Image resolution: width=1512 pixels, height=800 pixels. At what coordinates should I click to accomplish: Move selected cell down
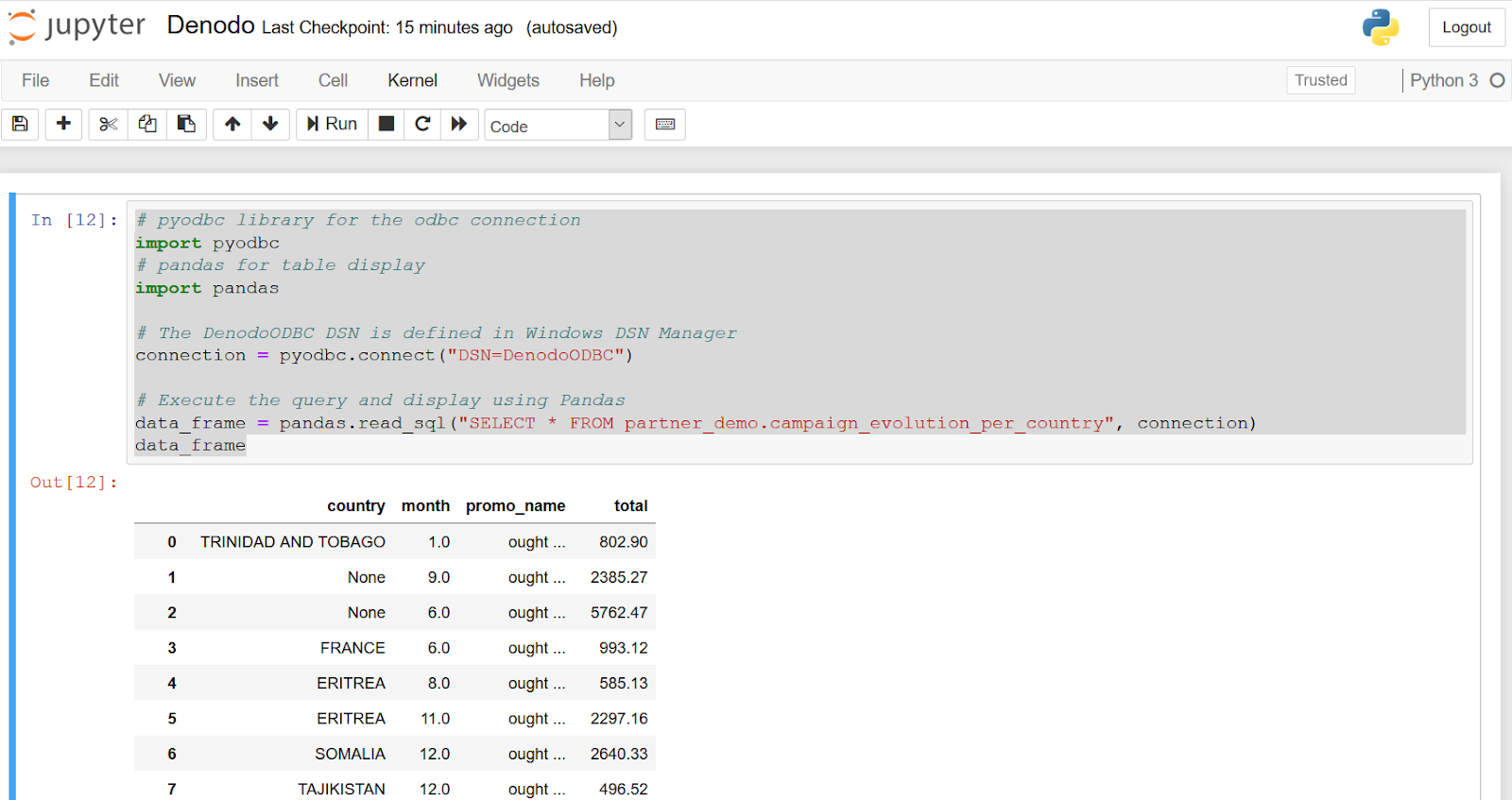(270, 124)
